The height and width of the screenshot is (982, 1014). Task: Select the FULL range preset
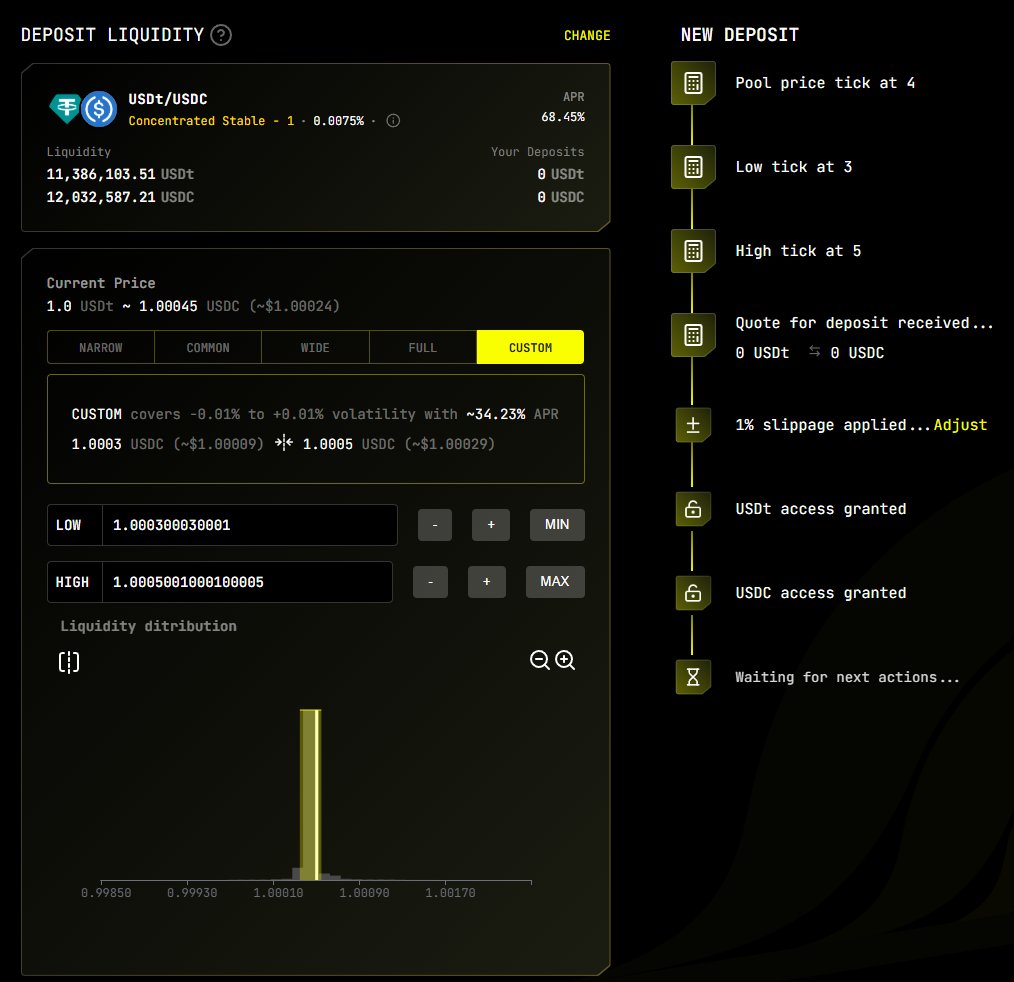point(423,347)
